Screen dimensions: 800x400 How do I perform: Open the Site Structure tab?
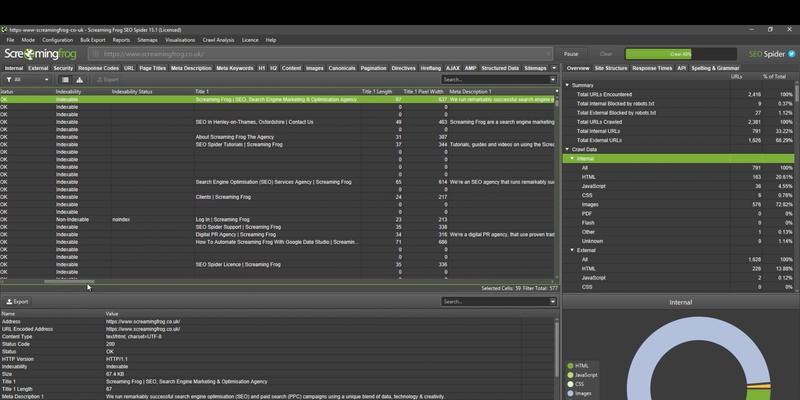(x=611, y=68)
